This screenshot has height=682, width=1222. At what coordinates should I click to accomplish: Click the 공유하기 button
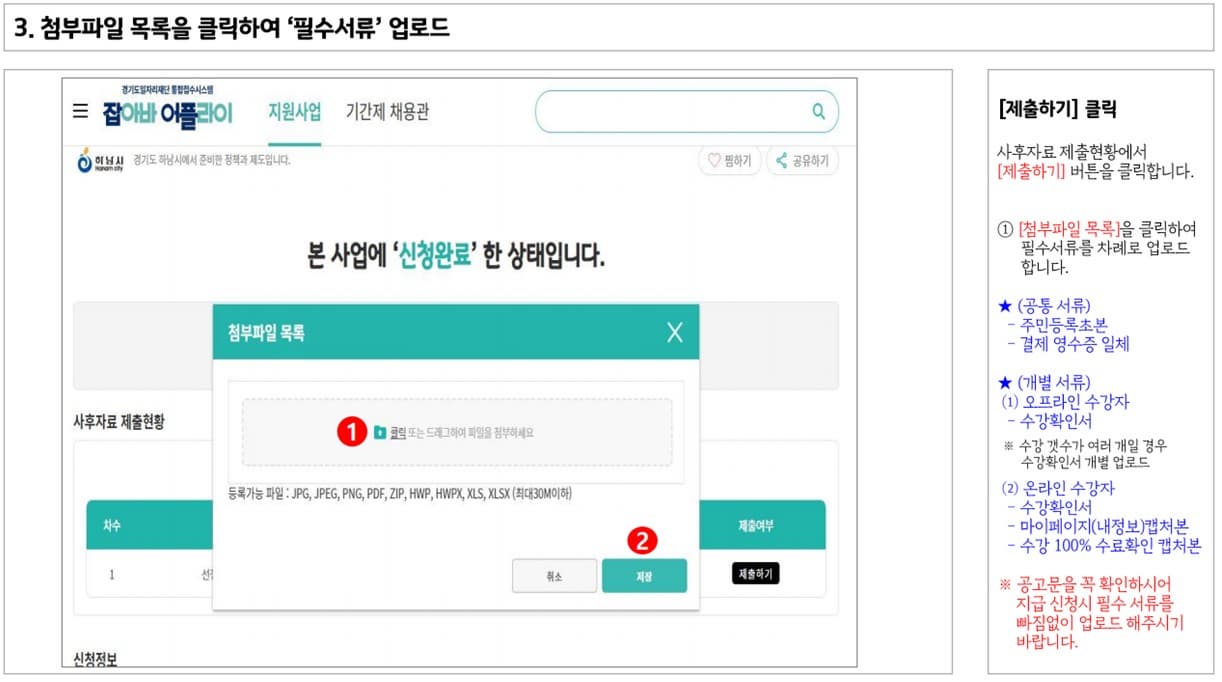click(x=800, y=160)
